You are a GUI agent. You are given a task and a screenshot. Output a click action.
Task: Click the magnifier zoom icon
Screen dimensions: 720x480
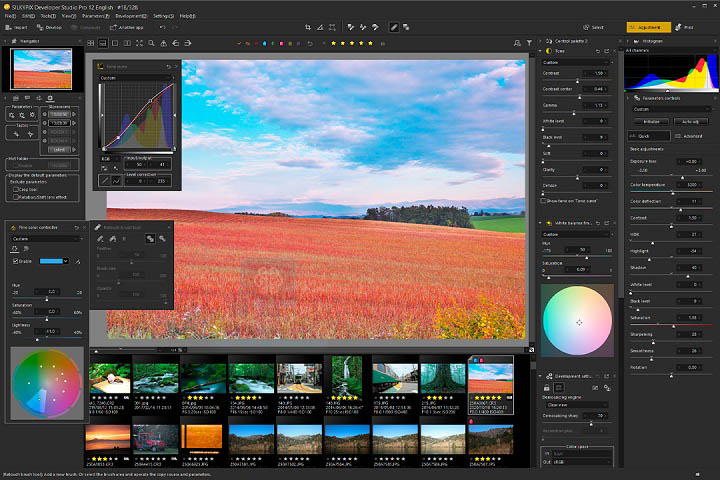pos(151,43)
